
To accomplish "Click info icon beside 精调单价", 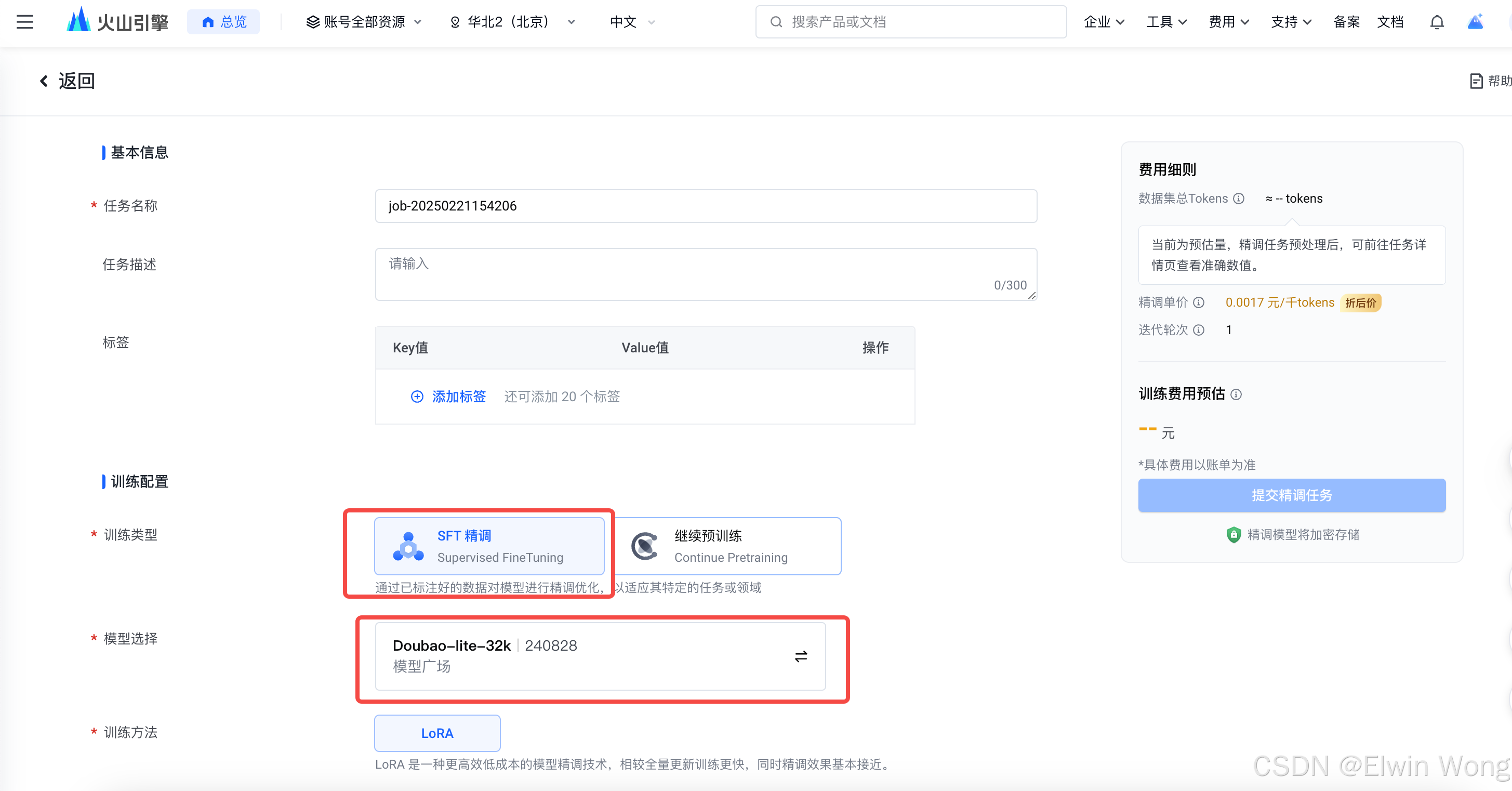I will pyautogui.click(x=1199, y=302).
